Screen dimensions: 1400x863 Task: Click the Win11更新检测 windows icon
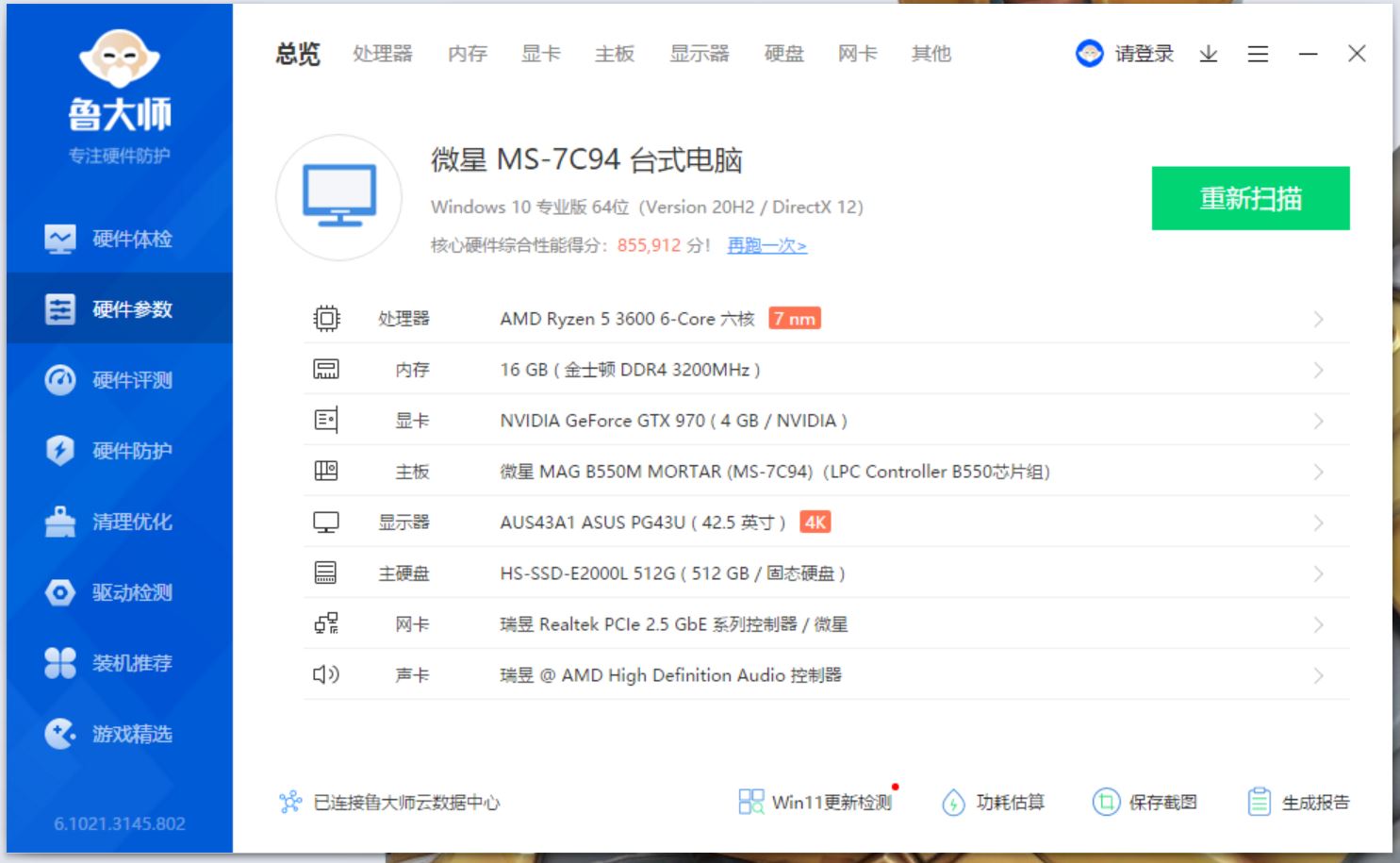[x=751, y=802]
